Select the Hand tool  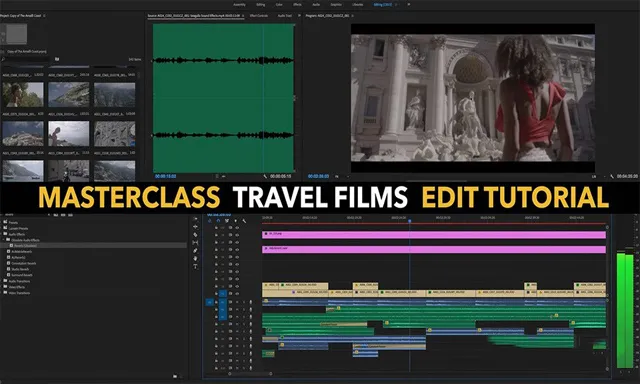pos(195,258)
